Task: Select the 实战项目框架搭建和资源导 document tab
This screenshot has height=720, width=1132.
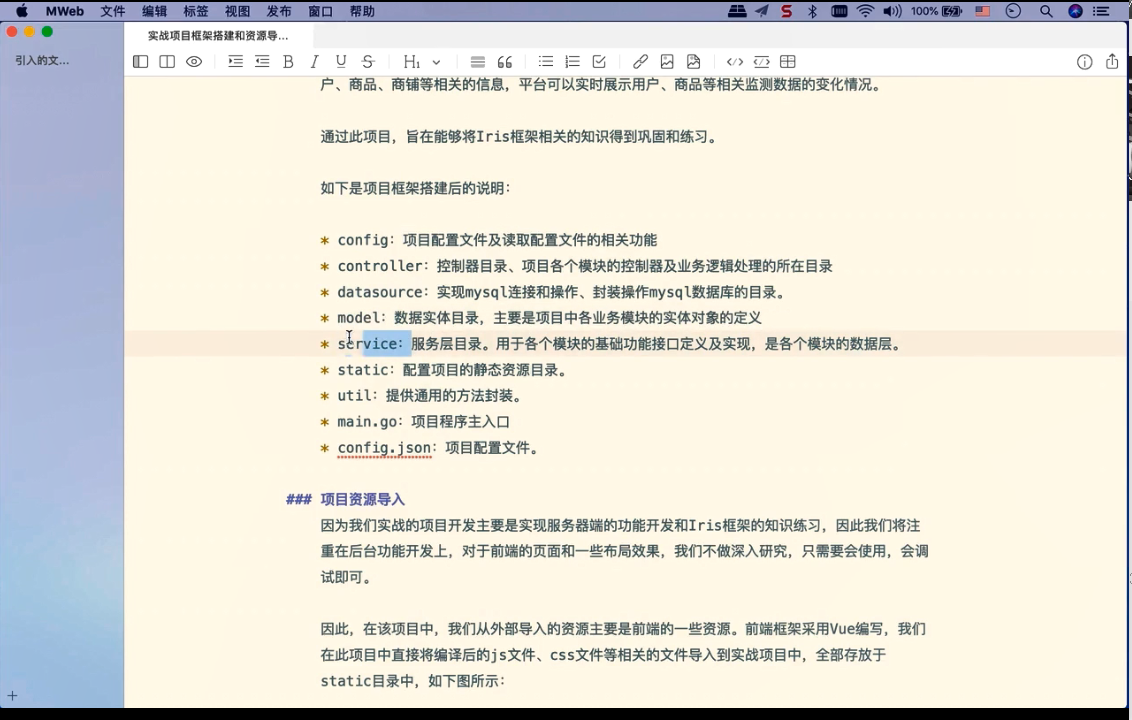Action: tap(218, 36)
